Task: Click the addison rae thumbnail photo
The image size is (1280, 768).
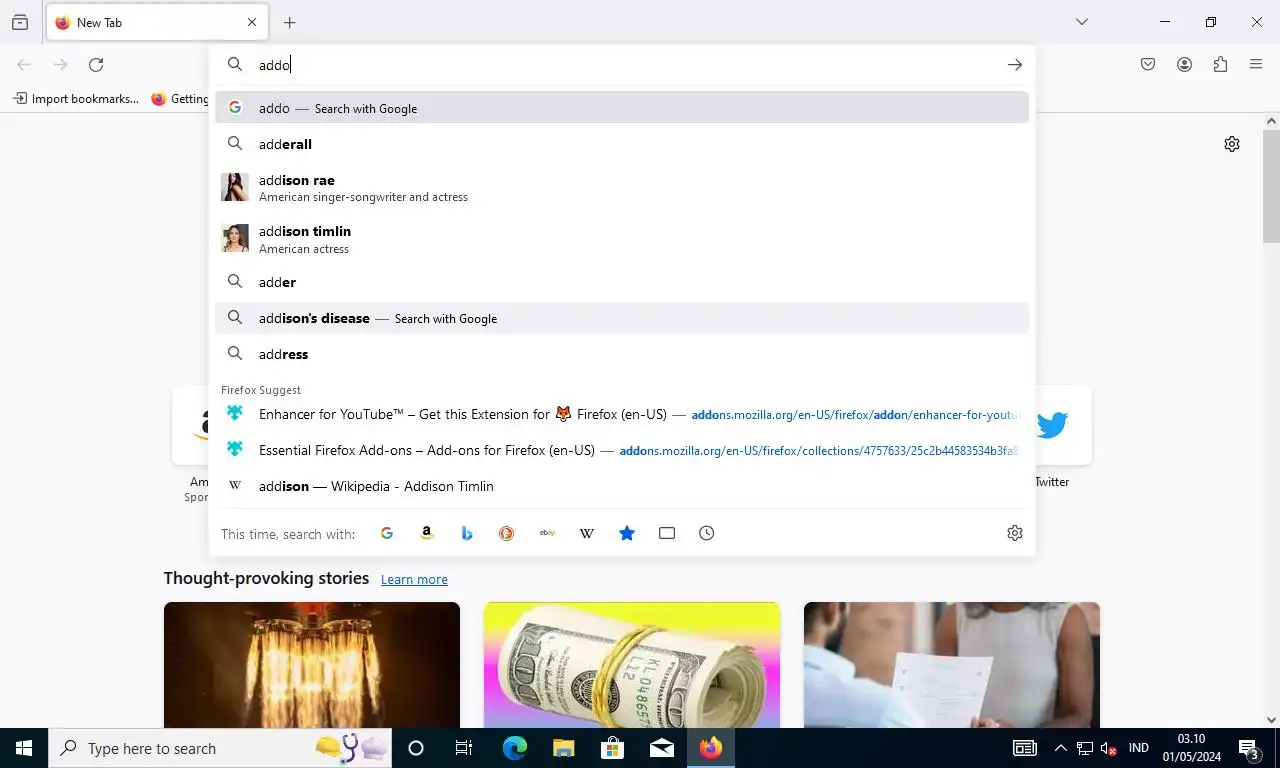Action: click(235, 187)
